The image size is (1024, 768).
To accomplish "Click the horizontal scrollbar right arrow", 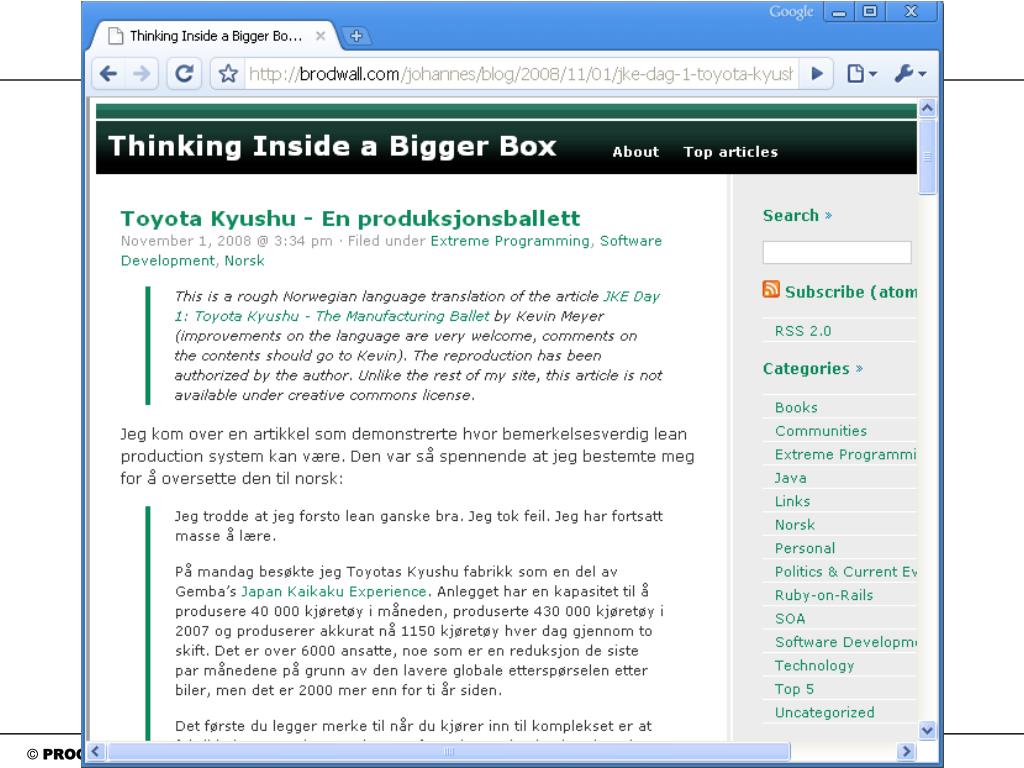I will tap(905, 751).
